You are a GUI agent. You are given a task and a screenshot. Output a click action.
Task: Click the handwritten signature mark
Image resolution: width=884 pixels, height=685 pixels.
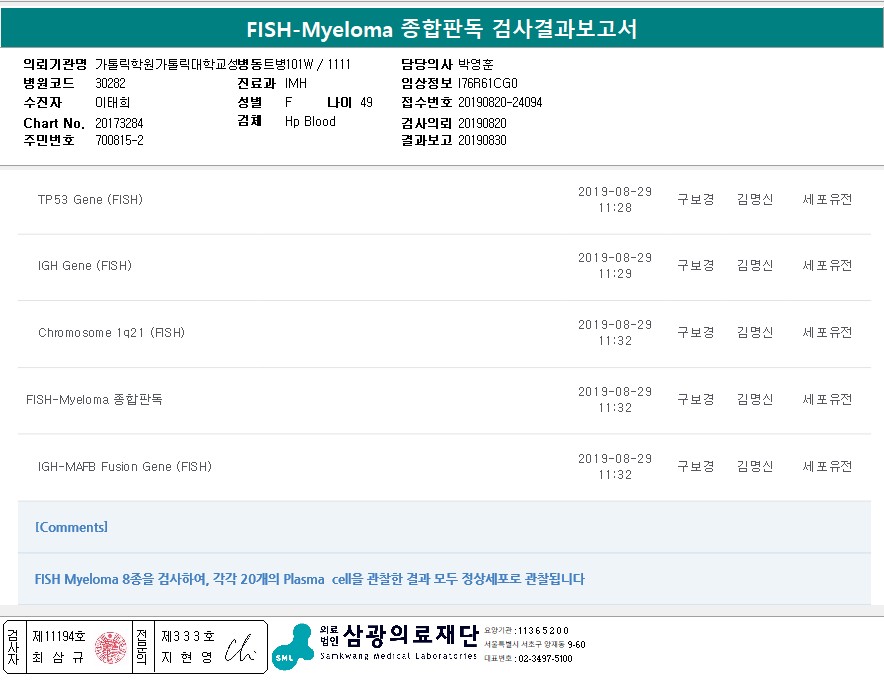point(240,647)
